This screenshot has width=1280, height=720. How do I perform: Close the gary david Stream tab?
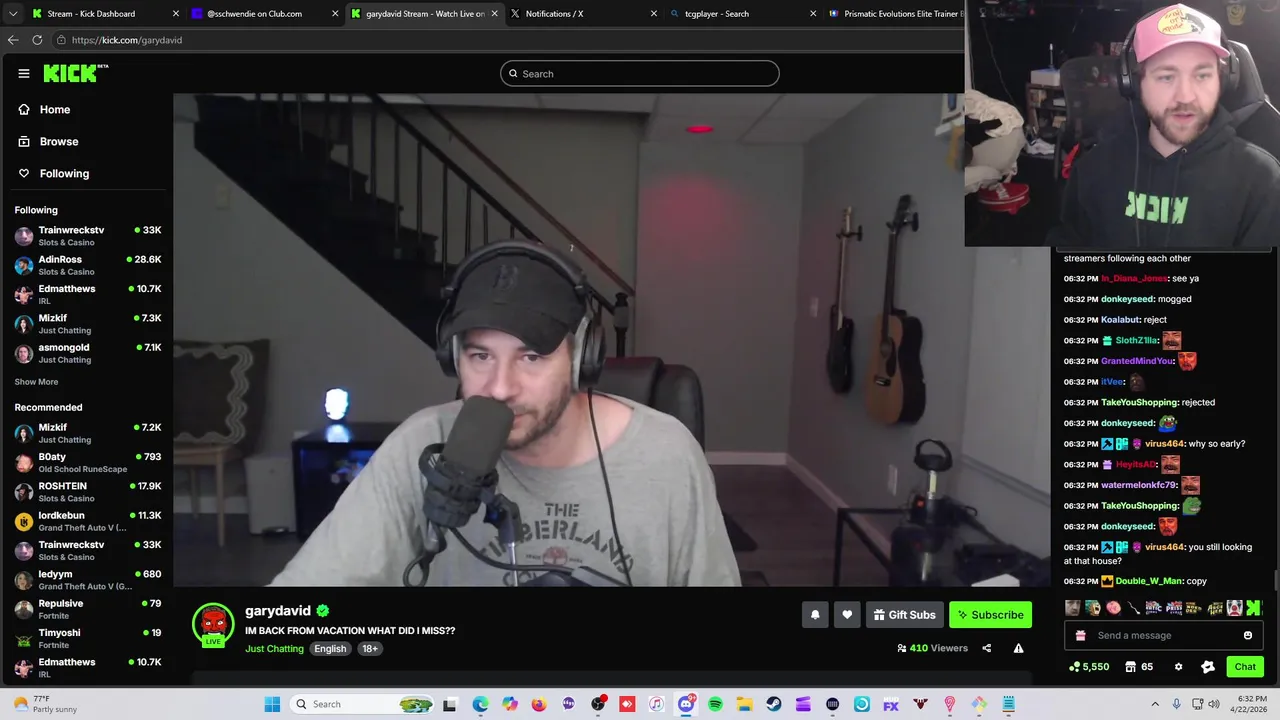click(494, 13)
